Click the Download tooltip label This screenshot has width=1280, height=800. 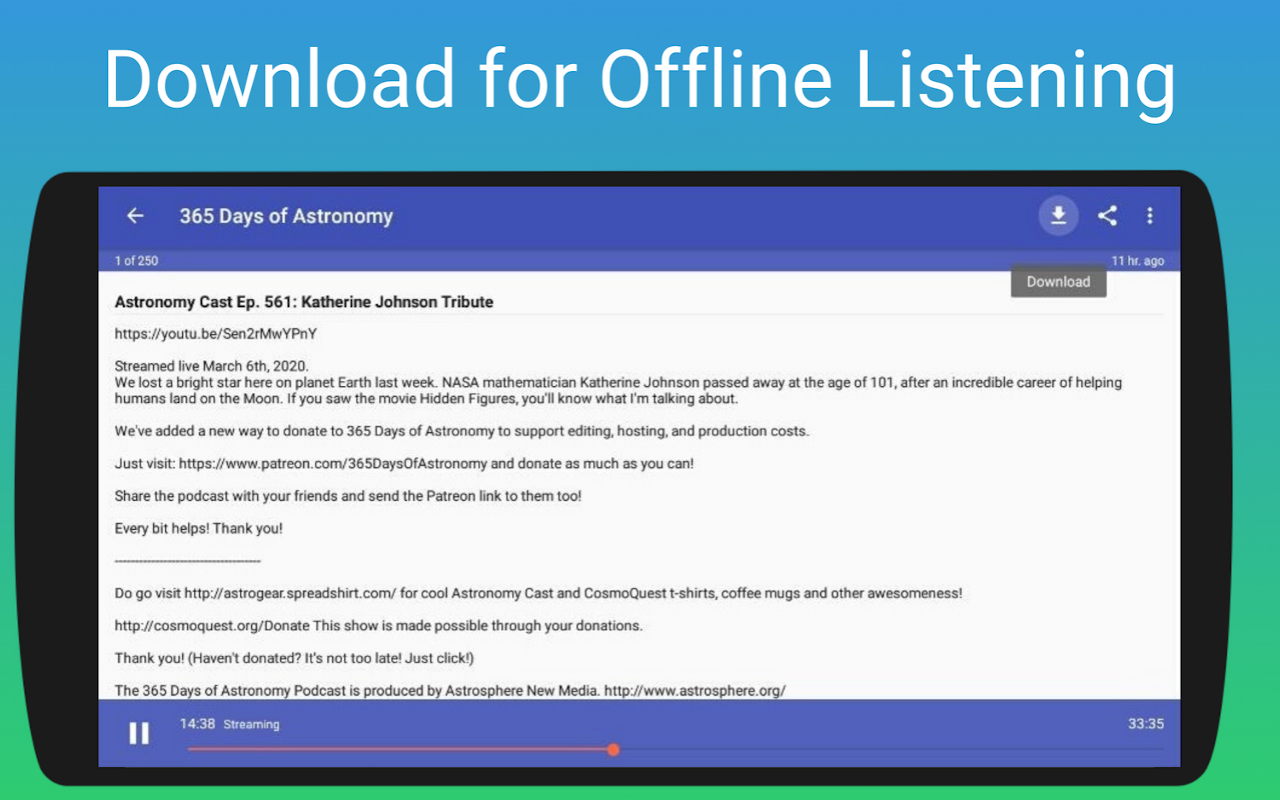tap(1058, 281)
